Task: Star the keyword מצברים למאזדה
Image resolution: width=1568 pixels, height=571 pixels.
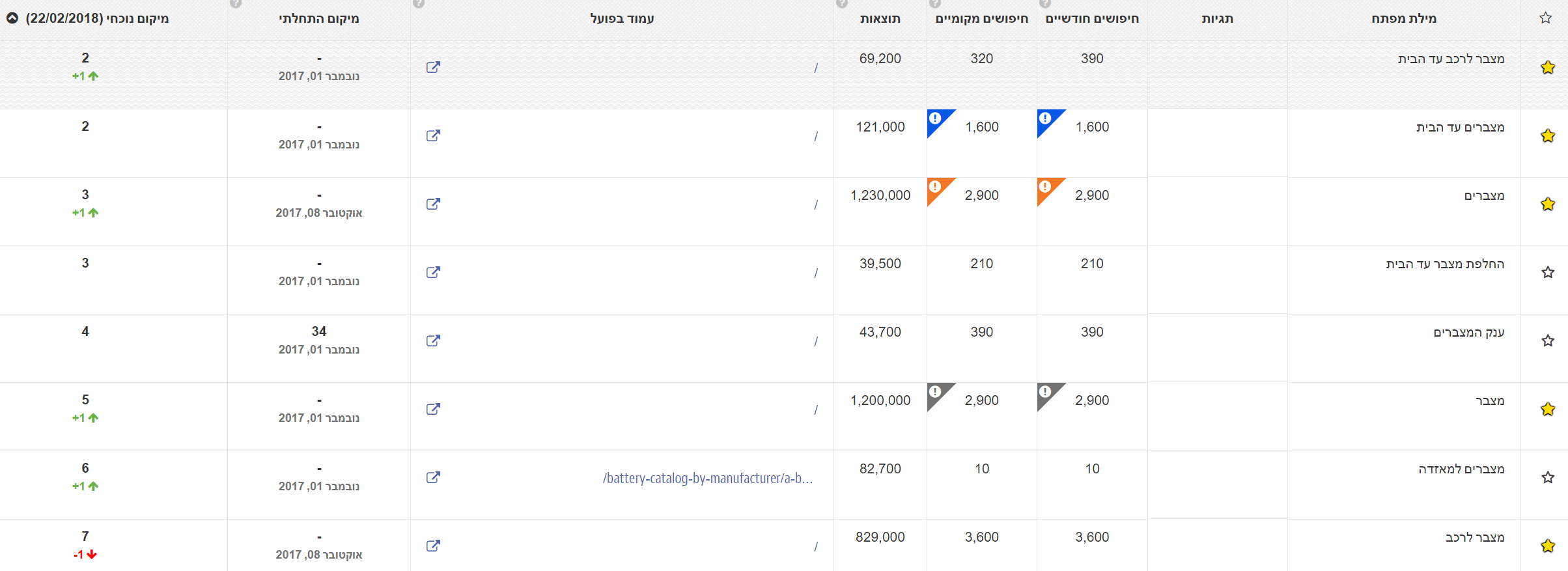Action: point(1548,477)
